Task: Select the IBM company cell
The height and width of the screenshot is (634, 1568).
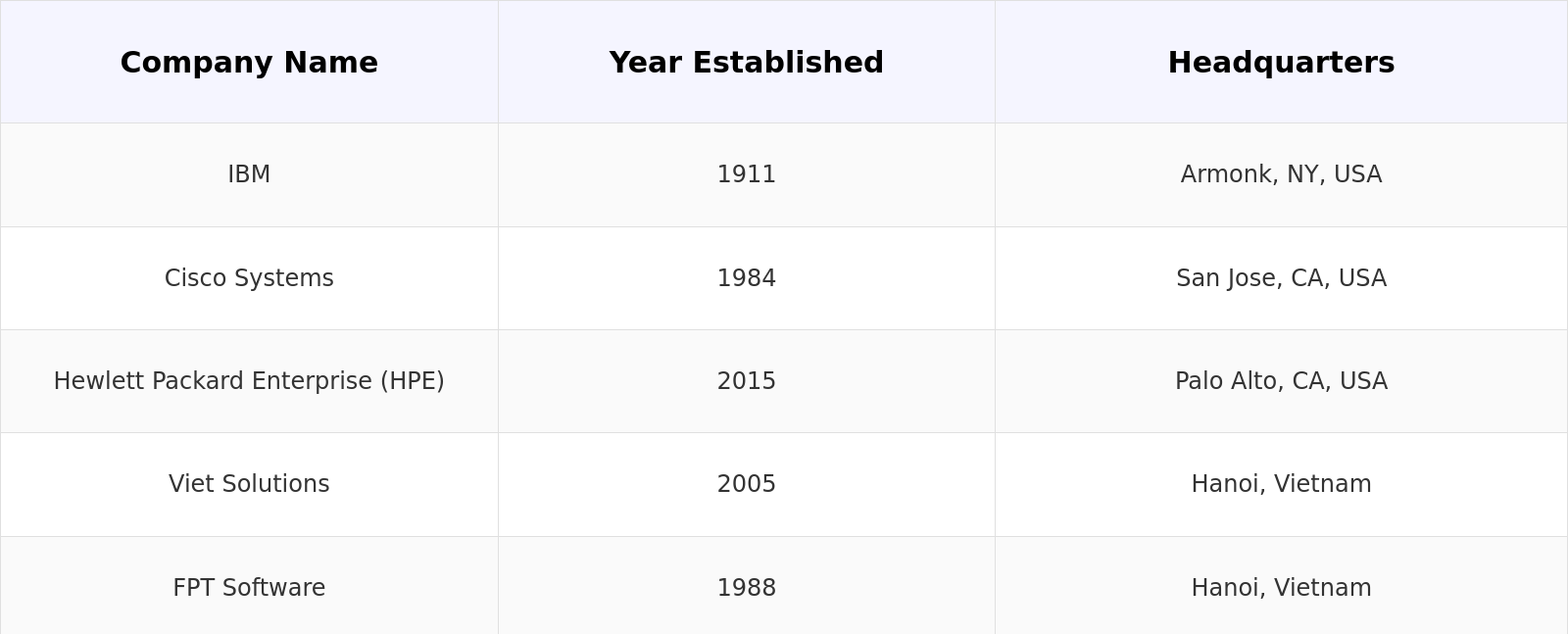Action: 249,174
